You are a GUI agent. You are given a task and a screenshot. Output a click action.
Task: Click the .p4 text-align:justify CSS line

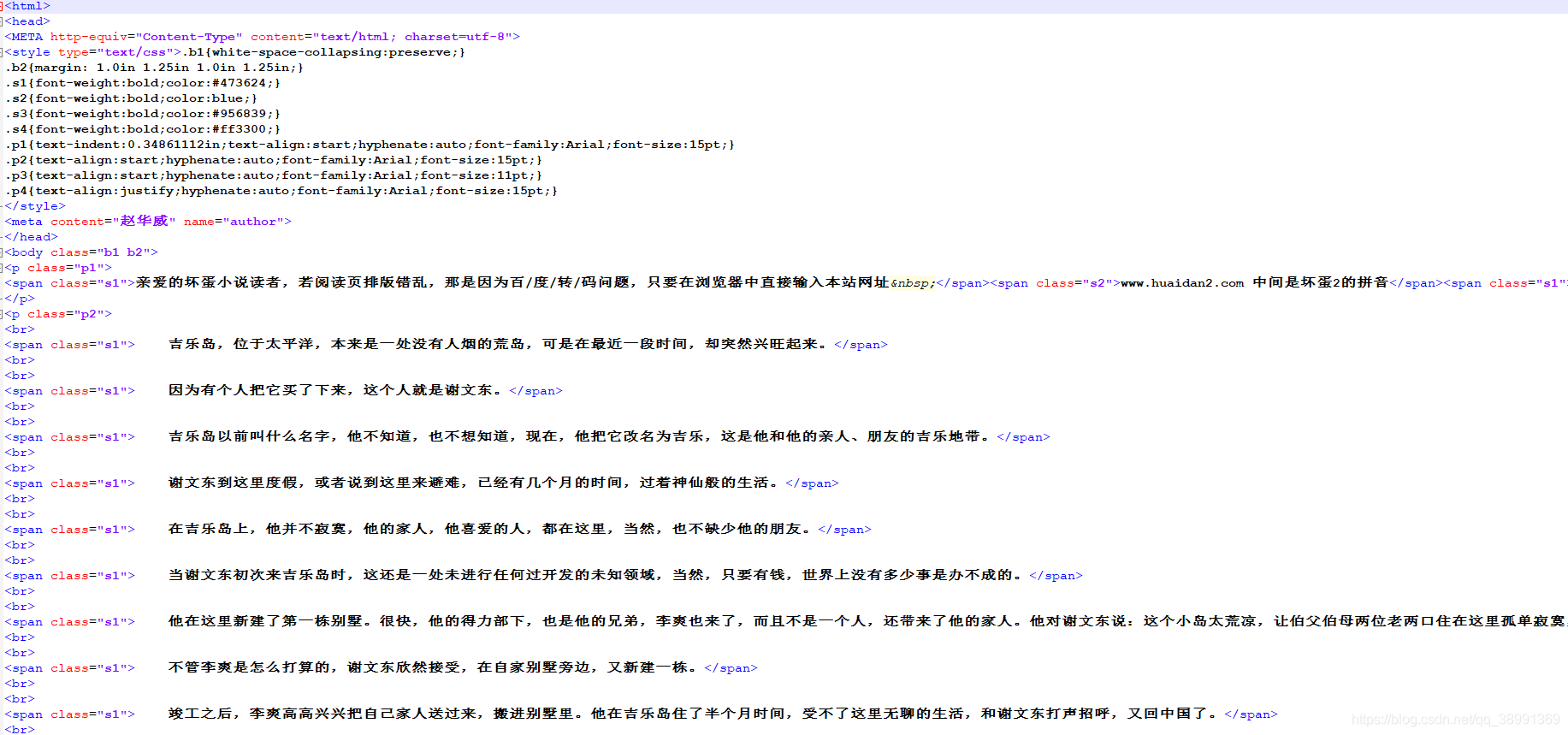(x=281, y=191)
